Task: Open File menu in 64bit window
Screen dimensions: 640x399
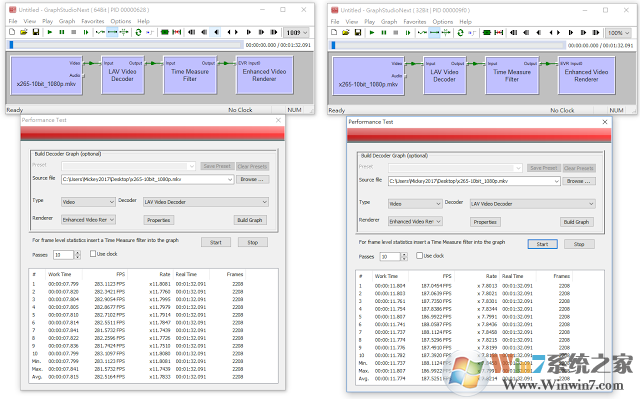Action: point(13,21)
